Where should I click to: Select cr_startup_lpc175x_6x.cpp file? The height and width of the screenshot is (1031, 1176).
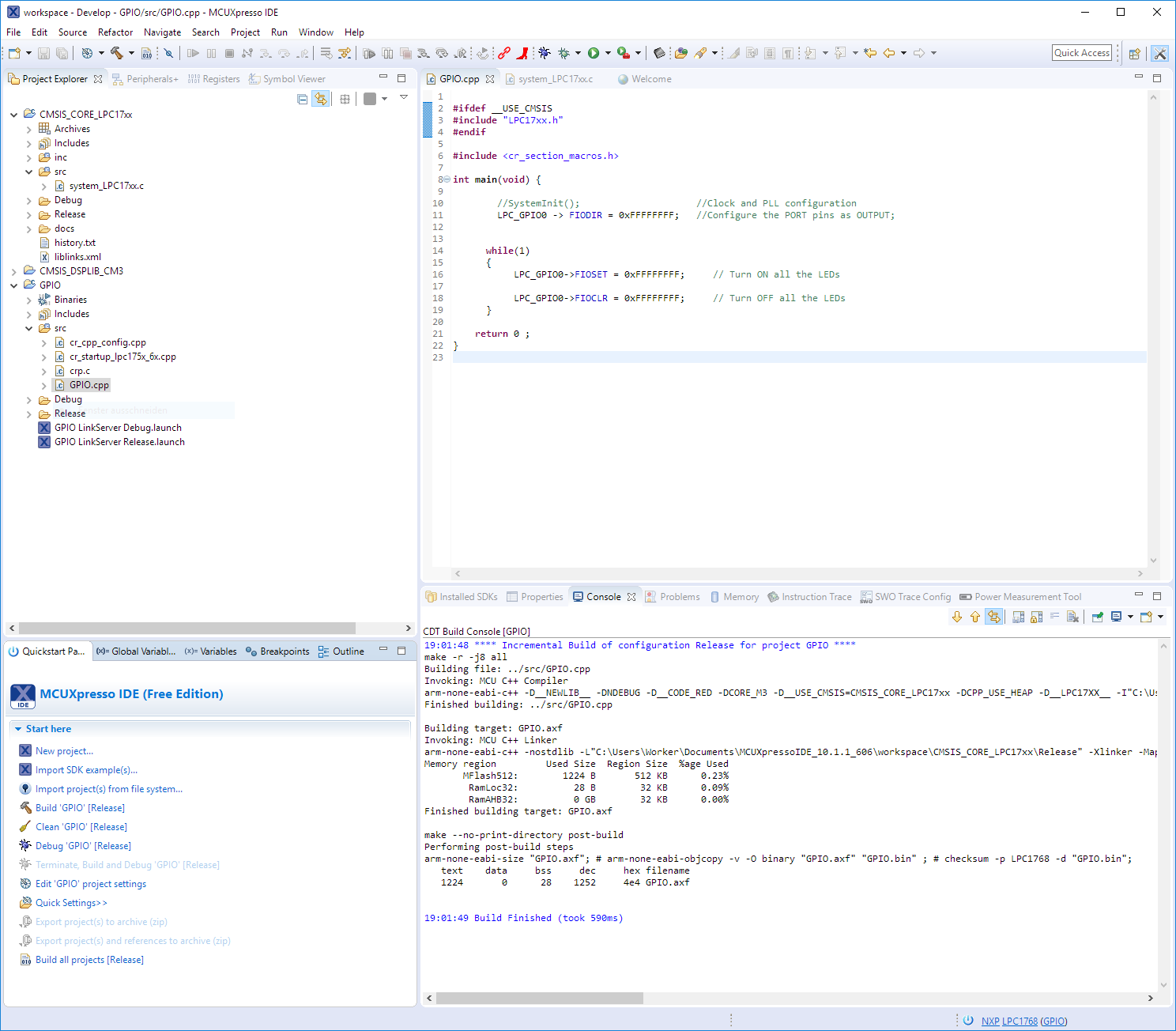coord(122,357)
